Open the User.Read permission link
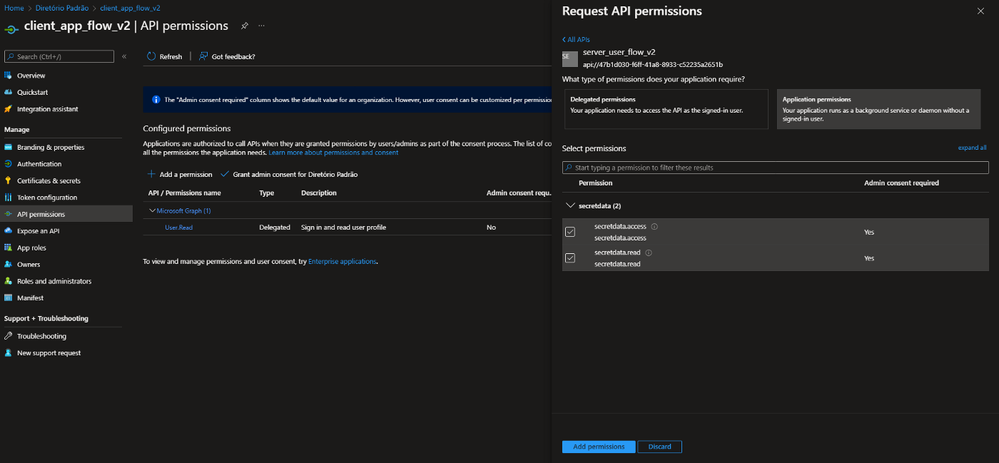Viewport: 999px width, 463px height. click(178, 227)
